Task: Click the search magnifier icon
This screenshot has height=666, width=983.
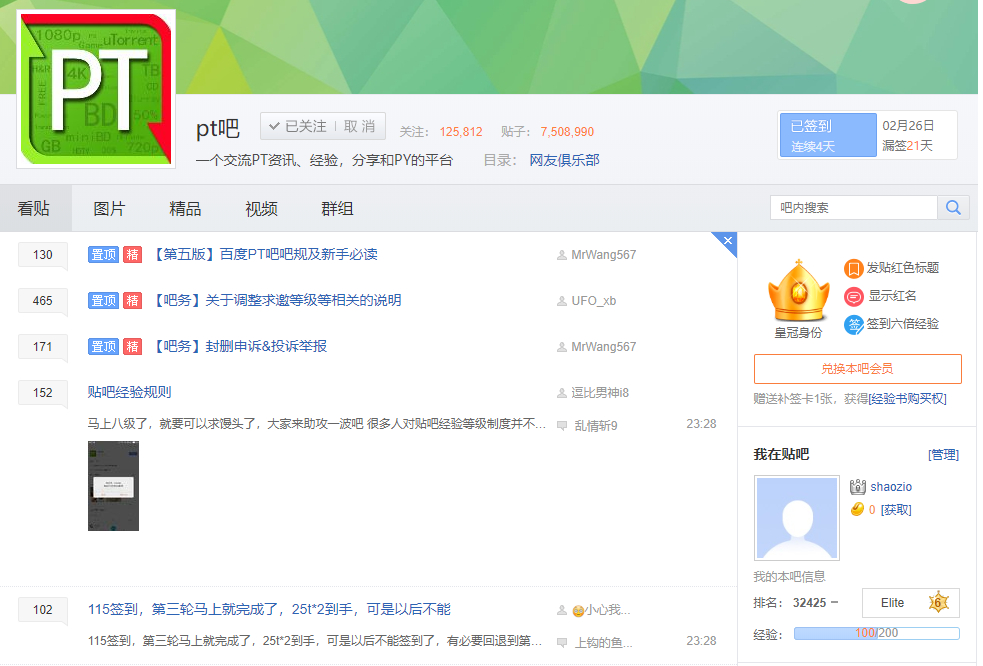Action: coord(953,208)
